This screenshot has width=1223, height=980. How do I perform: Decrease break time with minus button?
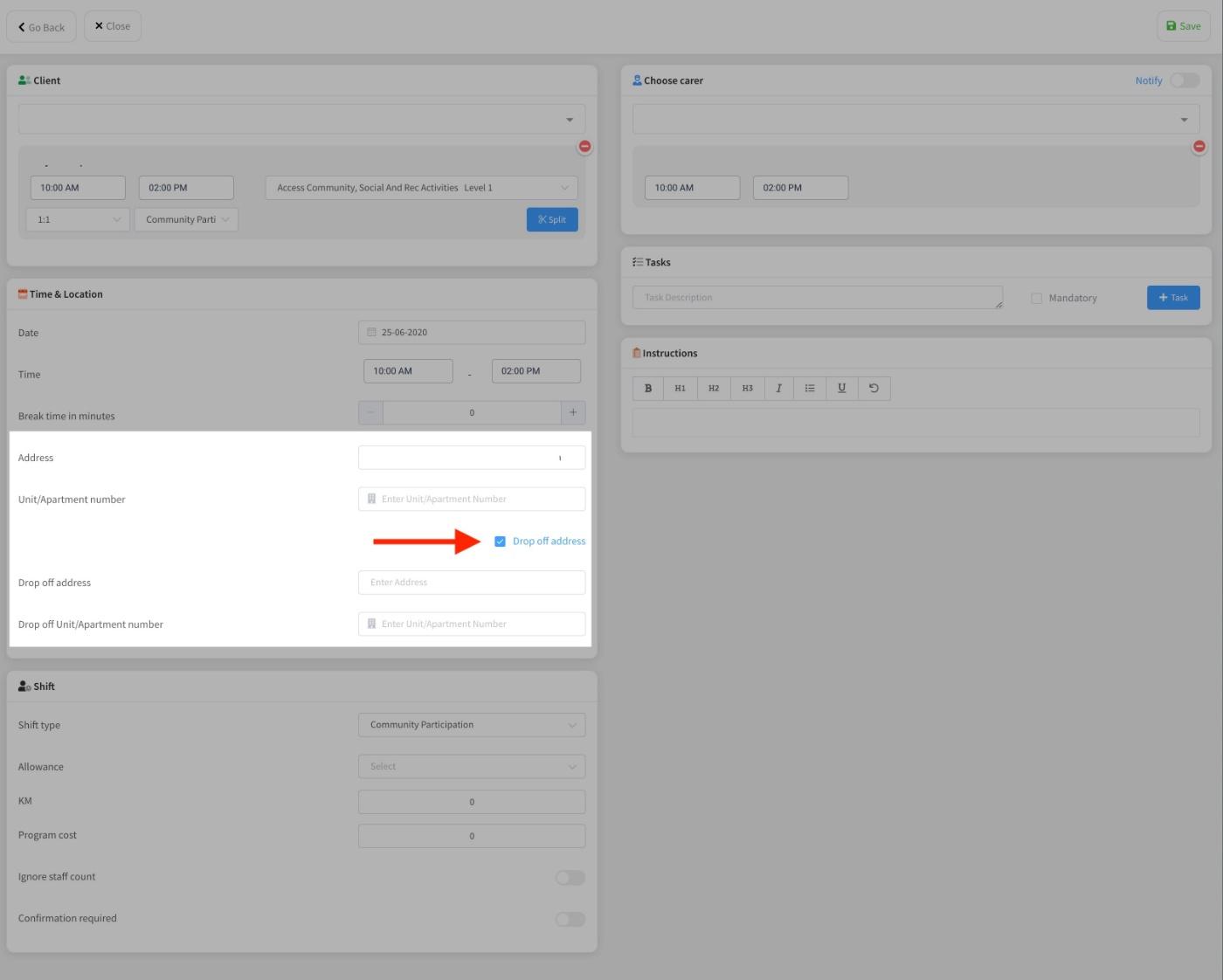(370, 413)
